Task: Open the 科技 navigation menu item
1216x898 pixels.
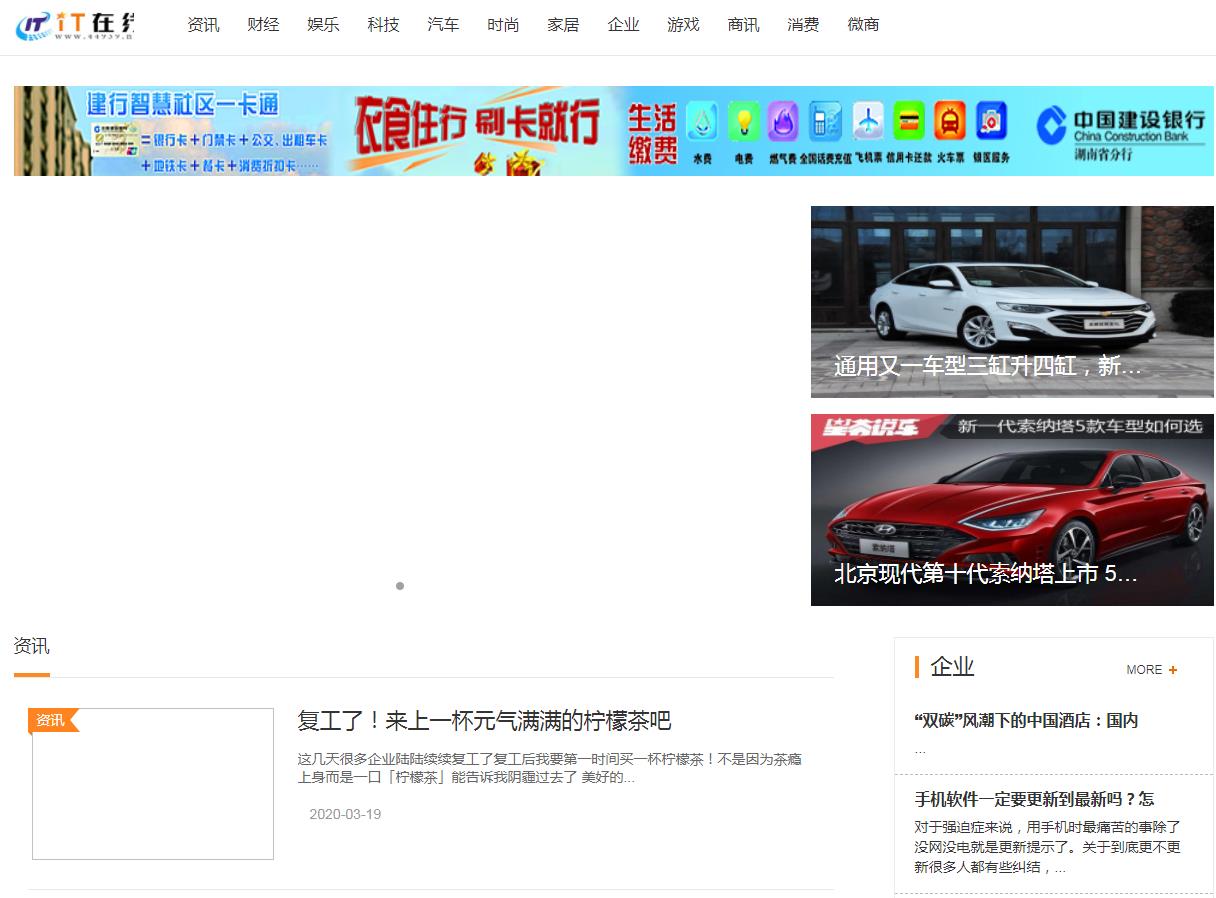Action: (x=383, y=25)
